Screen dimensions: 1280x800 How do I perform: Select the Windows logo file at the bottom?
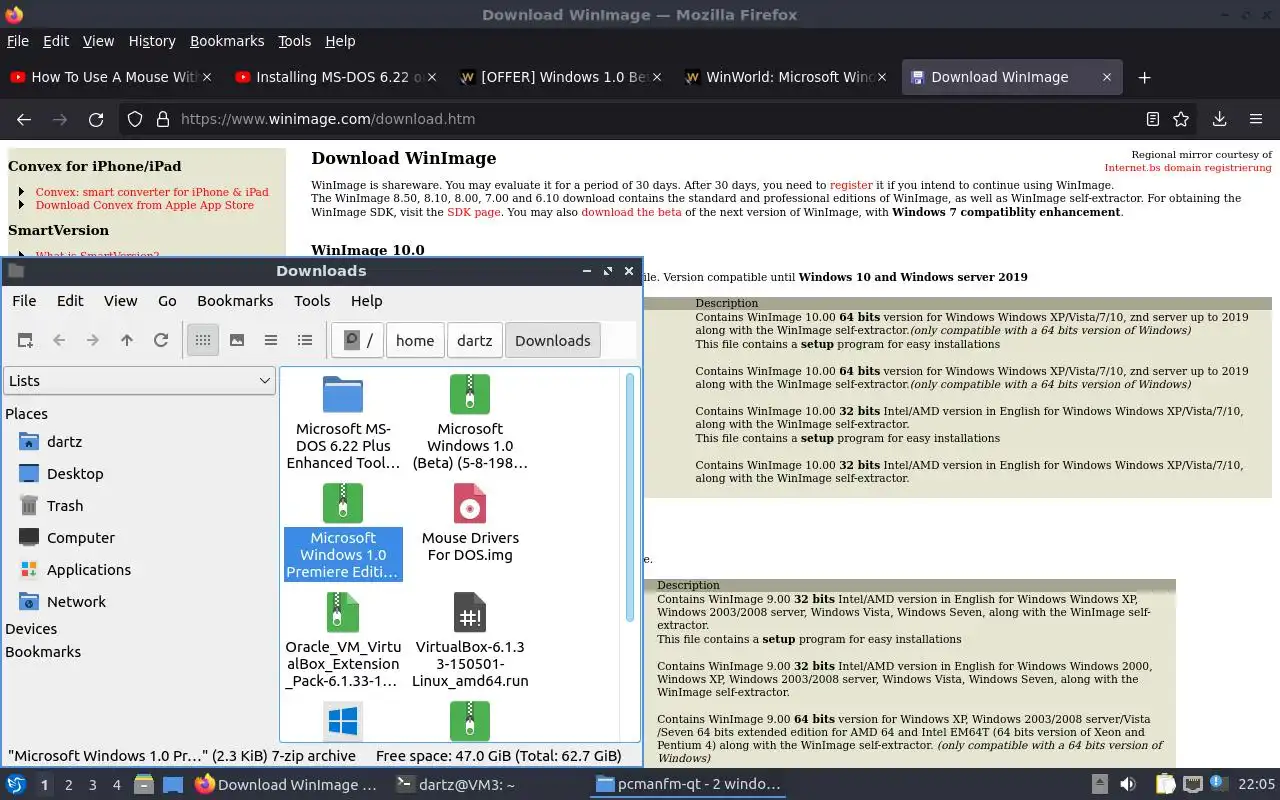[x=343, y=721]
